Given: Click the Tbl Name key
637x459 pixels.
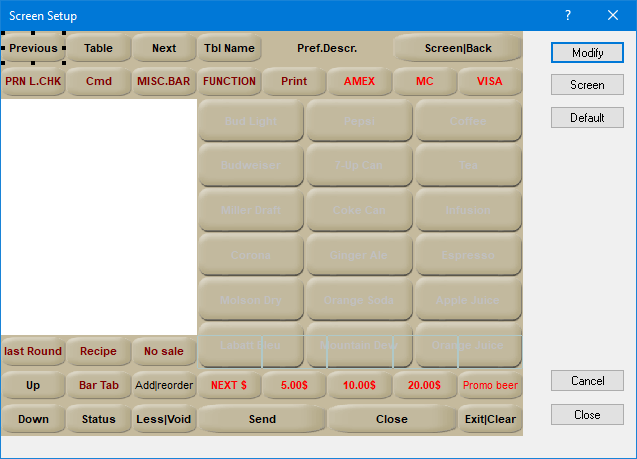Looking at the screenshot, I should tap(229, 48).
